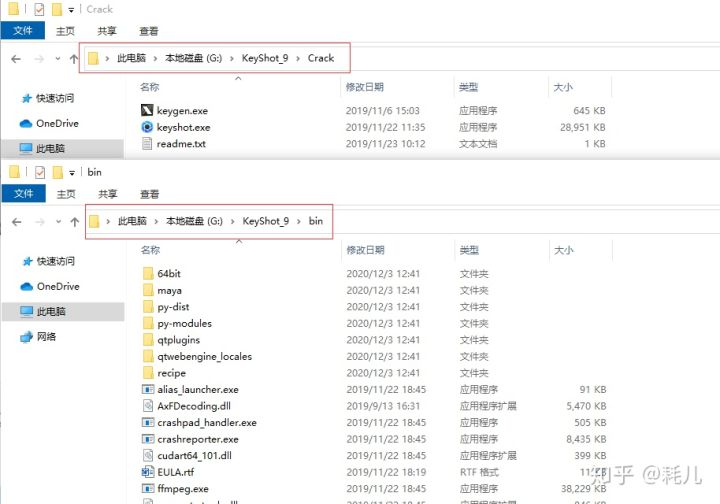This screenshot has height=504, width=720.
Task: Expand chevron after 本地磁盘 (G:) in bin address bar
Action: (x=232, y=221)
